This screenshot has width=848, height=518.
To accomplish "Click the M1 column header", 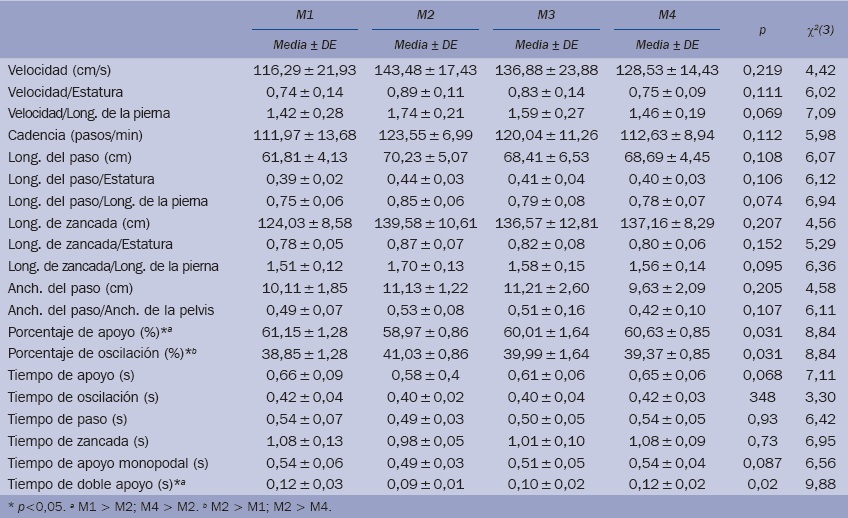I will pos(309,18).
